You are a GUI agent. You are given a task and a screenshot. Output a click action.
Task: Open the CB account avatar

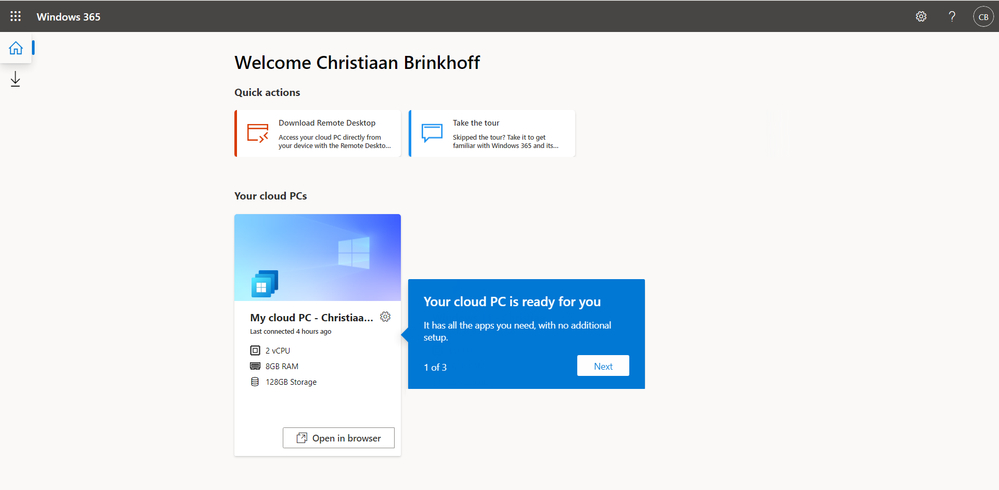982,17
